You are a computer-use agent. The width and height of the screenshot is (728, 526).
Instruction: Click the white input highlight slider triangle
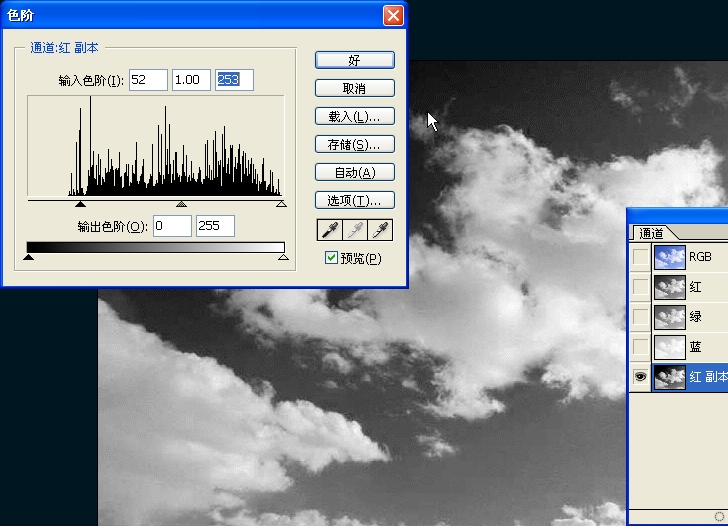coord(281,204)
